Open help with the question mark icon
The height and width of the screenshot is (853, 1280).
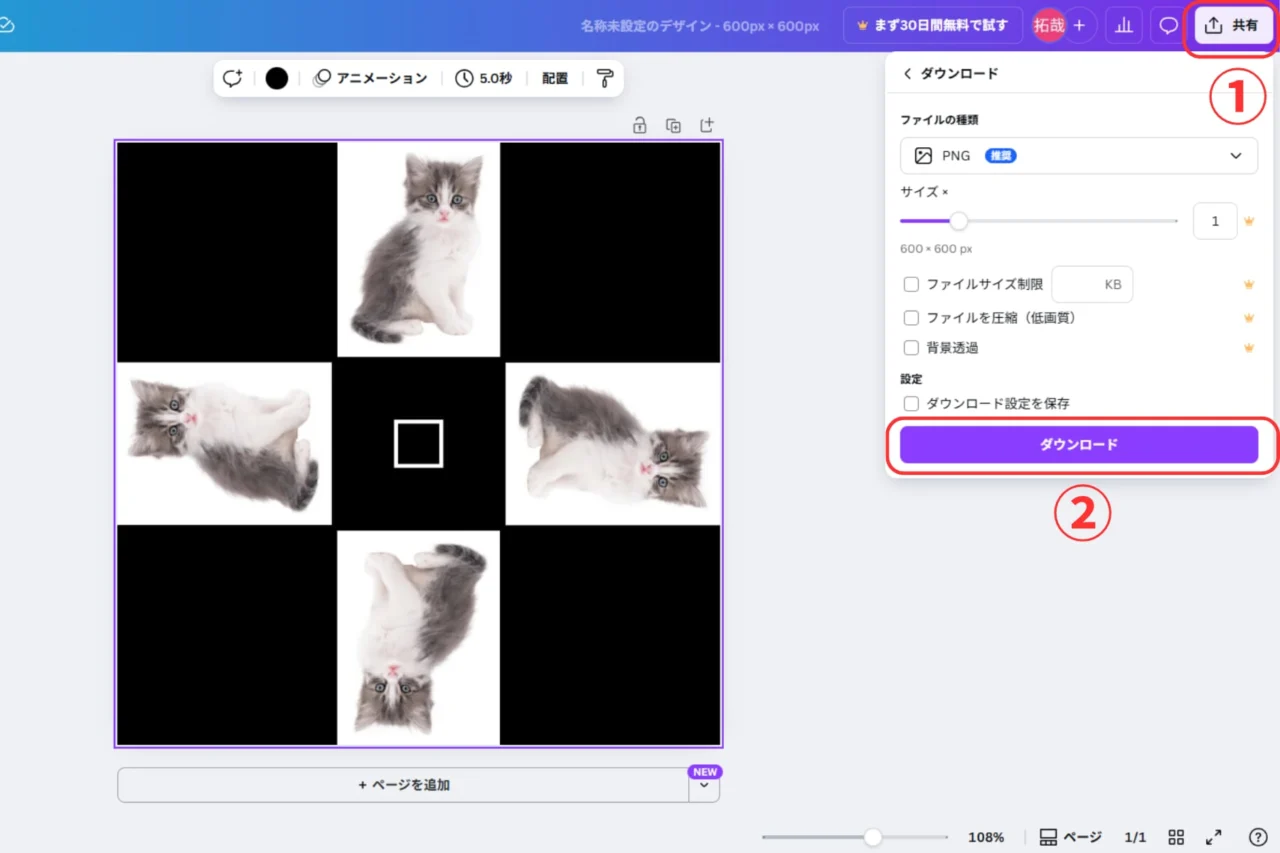[x=1259, y=837]
